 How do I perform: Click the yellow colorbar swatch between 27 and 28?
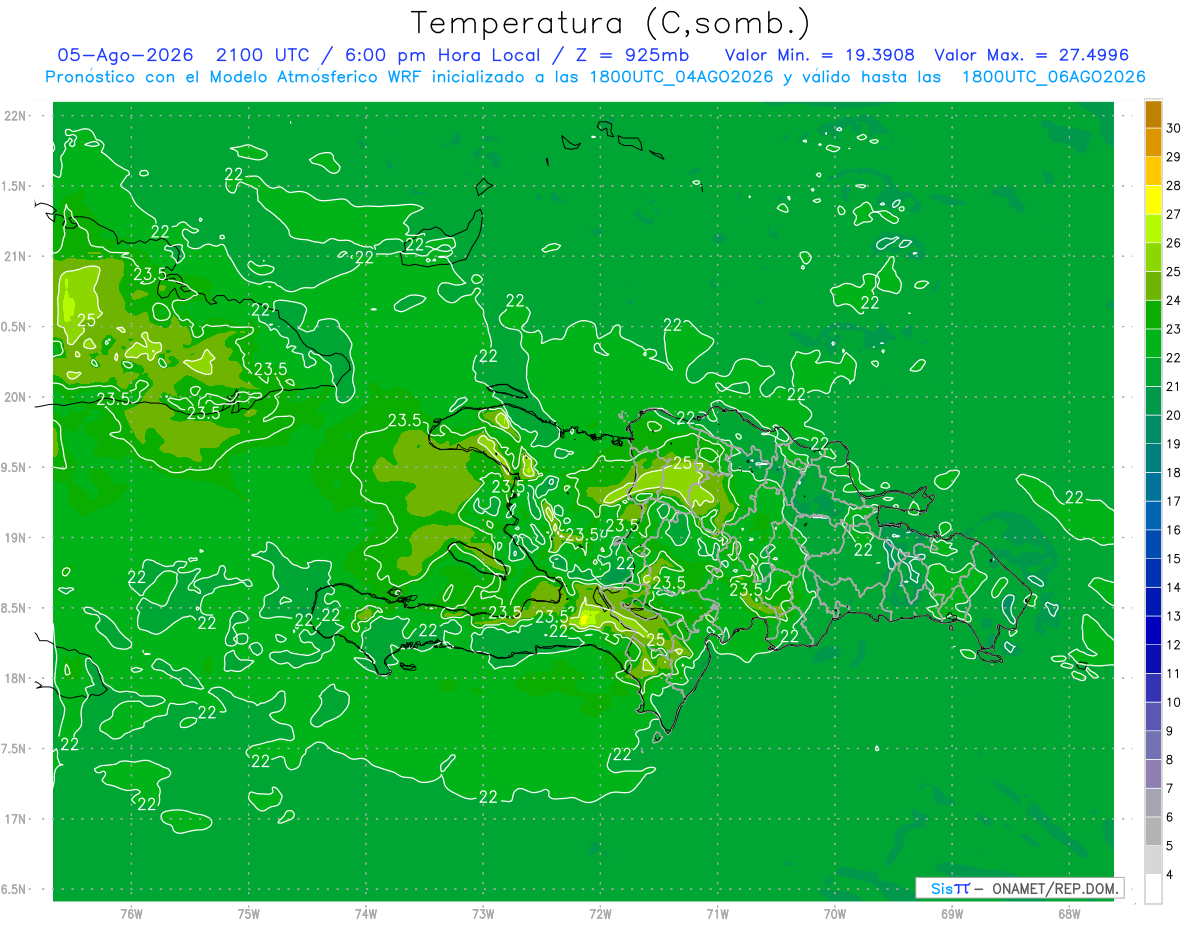[x=1153, y=200]
